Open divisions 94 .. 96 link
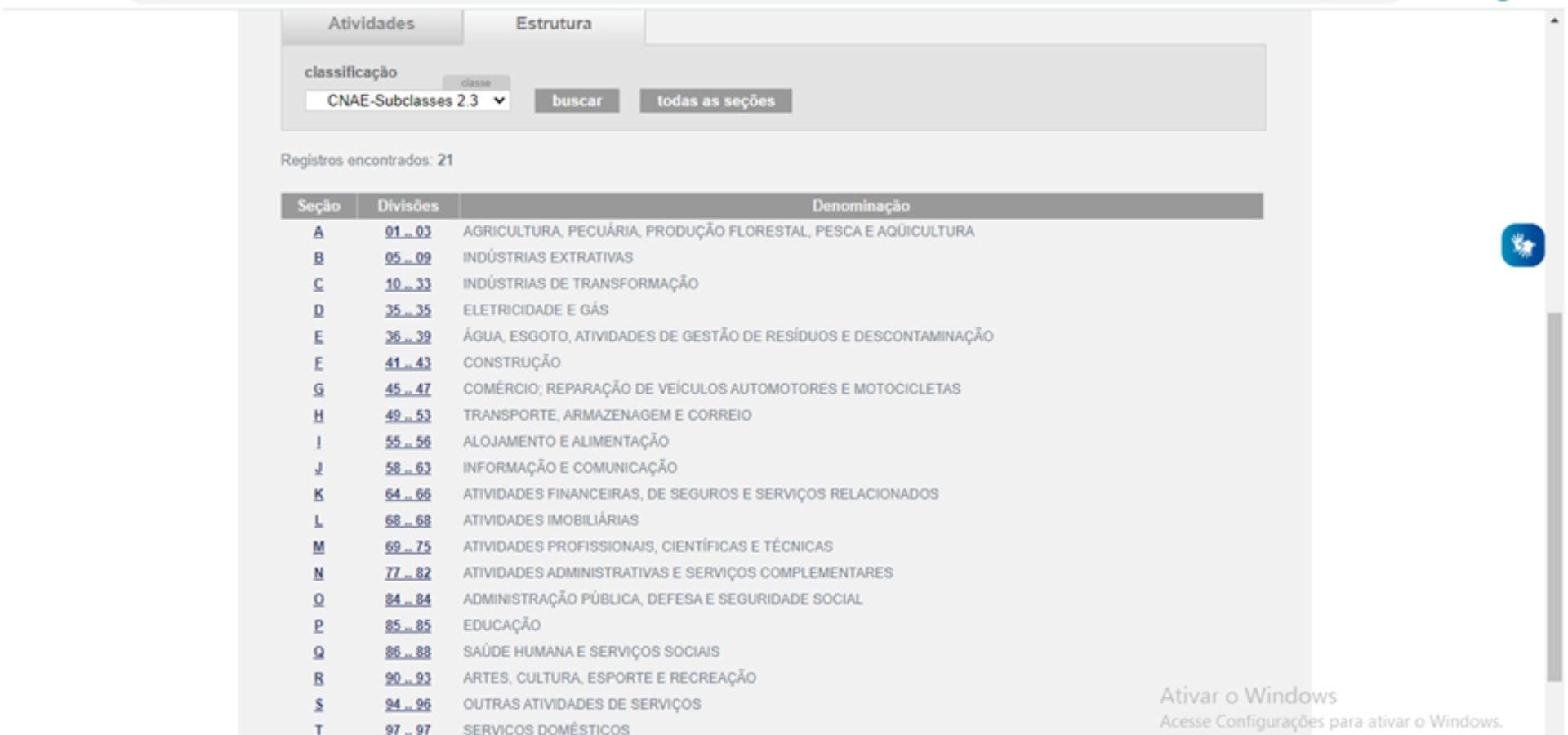 [x=408, y=704]
